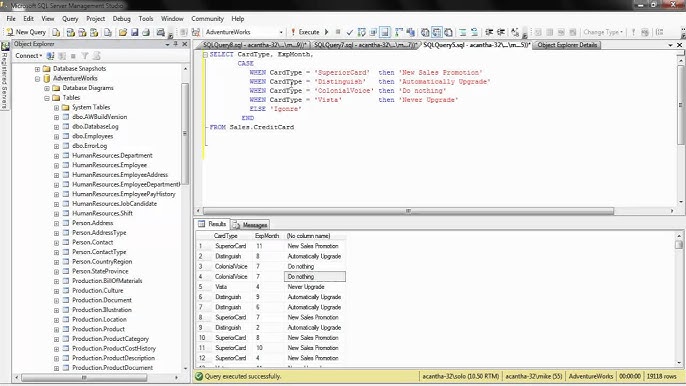This screenshot has height=386, width=686.
Task: Collapse the AdventureWorks database node
Action: [37, 79]
